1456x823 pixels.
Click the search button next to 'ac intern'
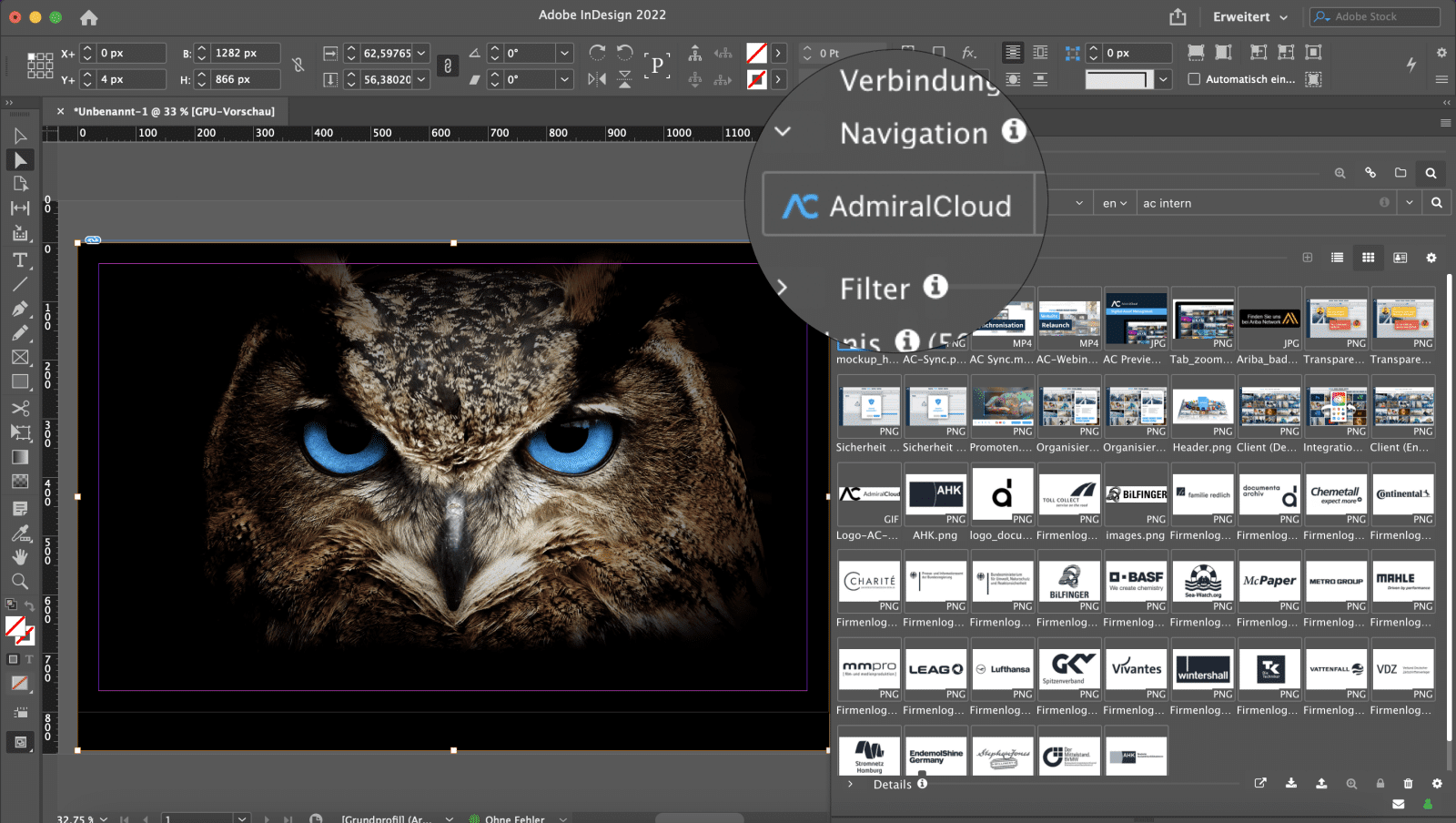pos(1436,203)
